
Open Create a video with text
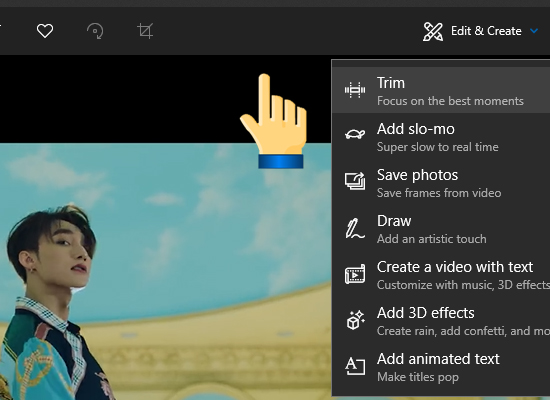(x=441, y=274)
